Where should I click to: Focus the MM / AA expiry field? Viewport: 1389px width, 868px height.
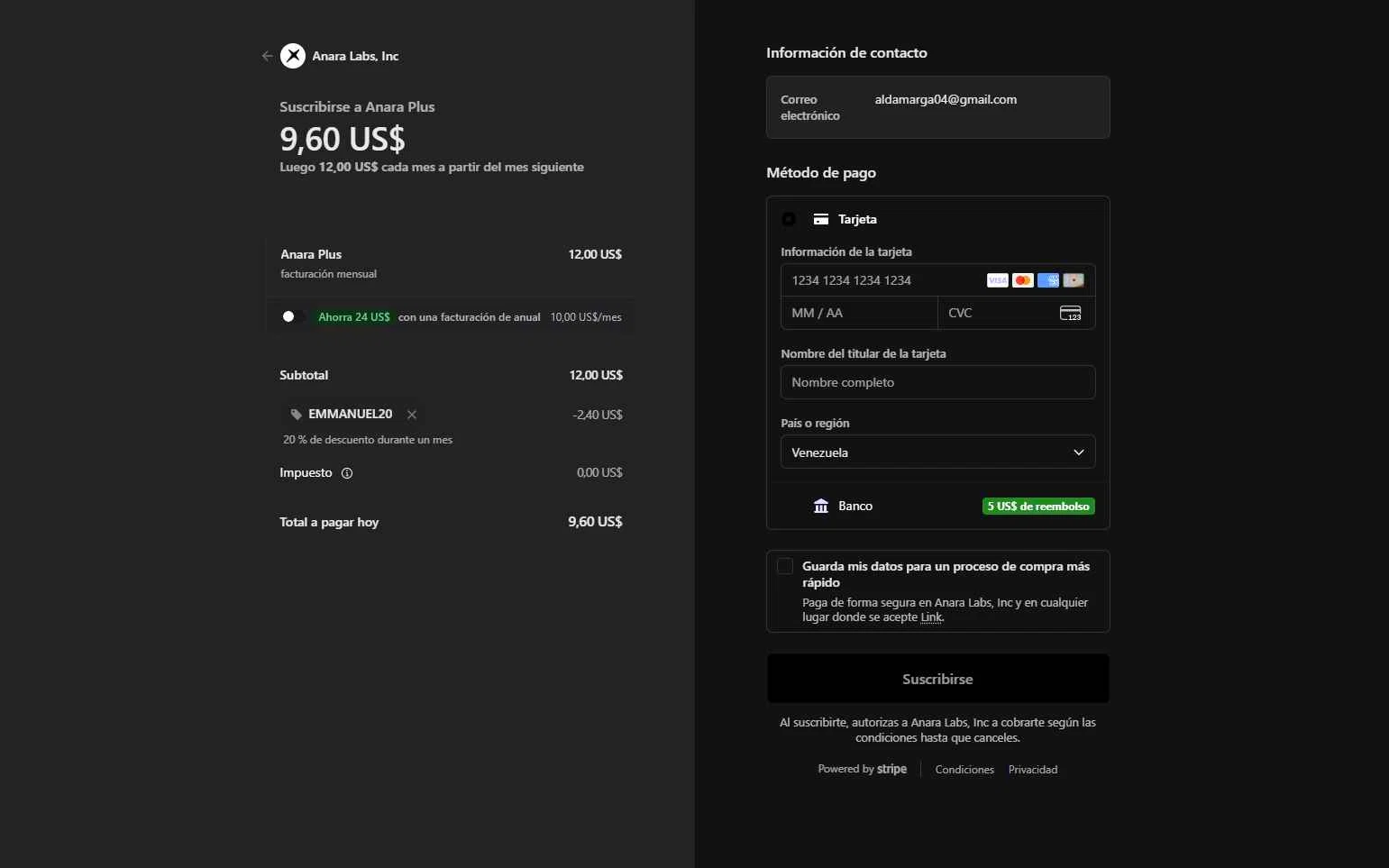859,313
